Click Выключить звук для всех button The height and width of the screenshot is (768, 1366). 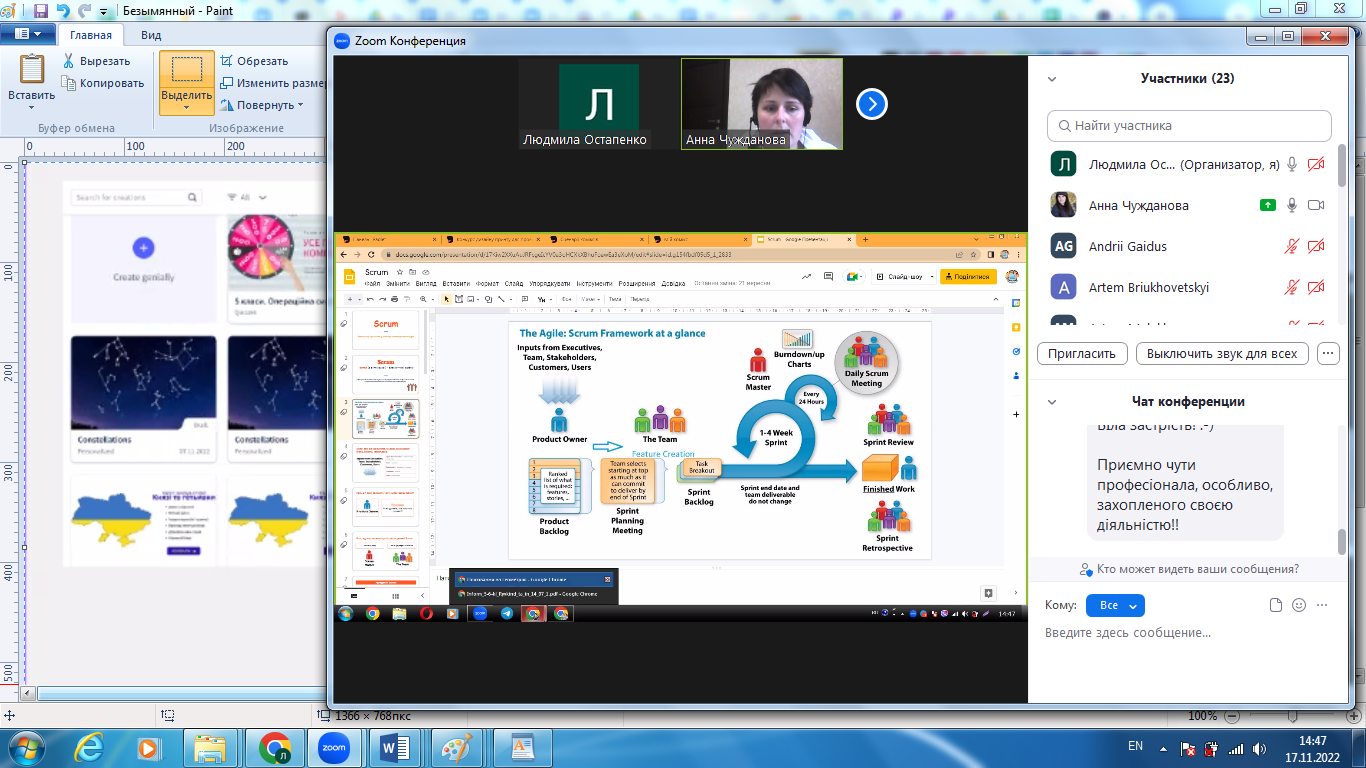pyautogui.click(x=1222, y=353)
